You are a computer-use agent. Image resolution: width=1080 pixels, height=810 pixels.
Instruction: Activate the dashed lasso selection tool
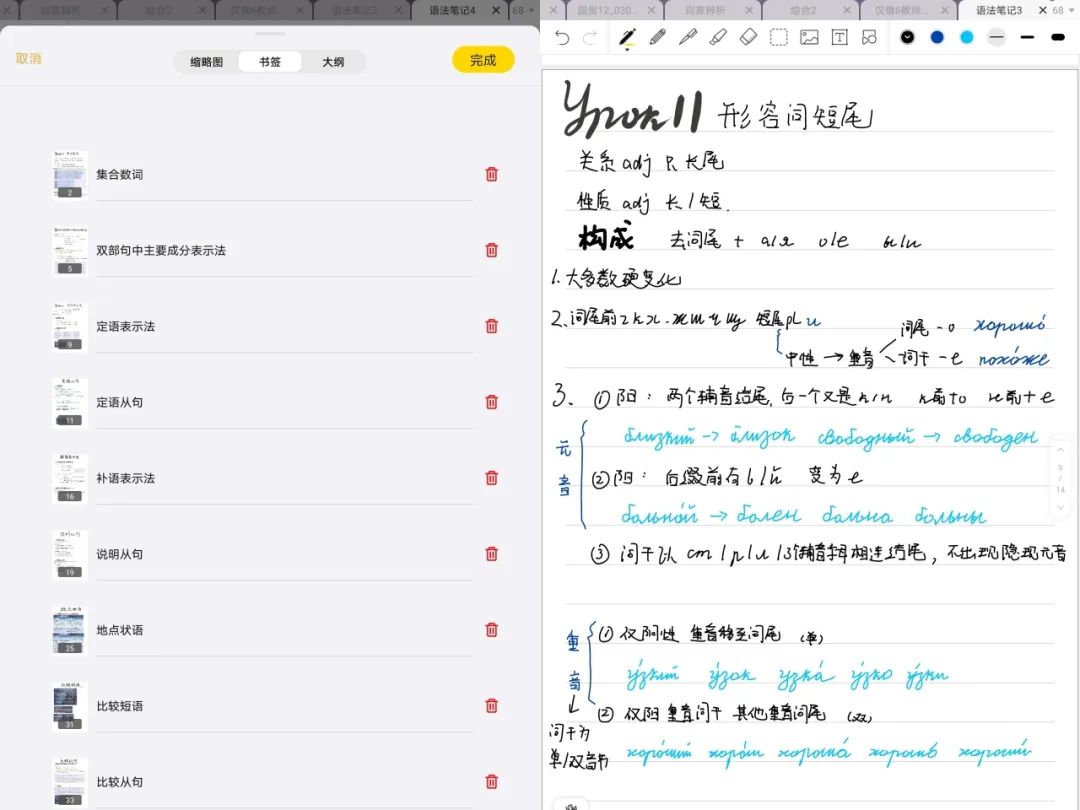pos(778,38)
